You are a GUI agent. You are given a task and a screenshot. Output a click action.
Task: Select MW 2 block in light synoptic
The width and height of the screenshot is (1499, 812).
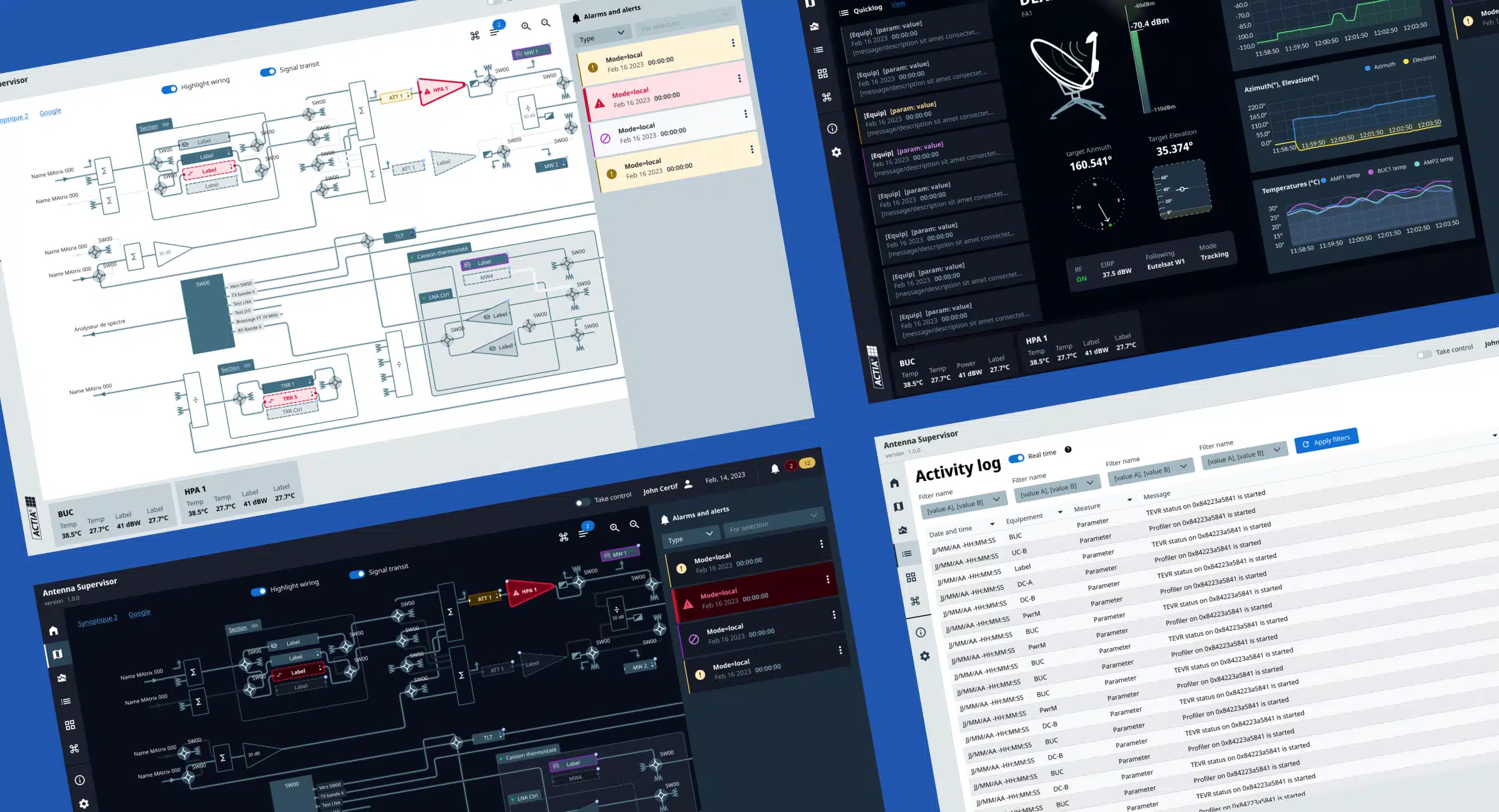pos(552,165)
